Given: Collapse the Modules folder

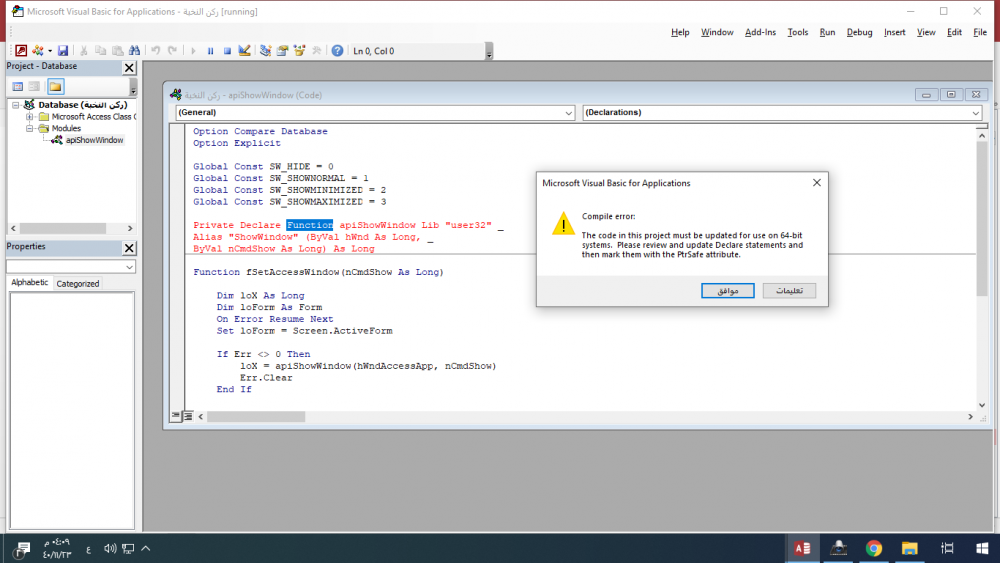Looking at the screenshot, I should click(29, 128).
